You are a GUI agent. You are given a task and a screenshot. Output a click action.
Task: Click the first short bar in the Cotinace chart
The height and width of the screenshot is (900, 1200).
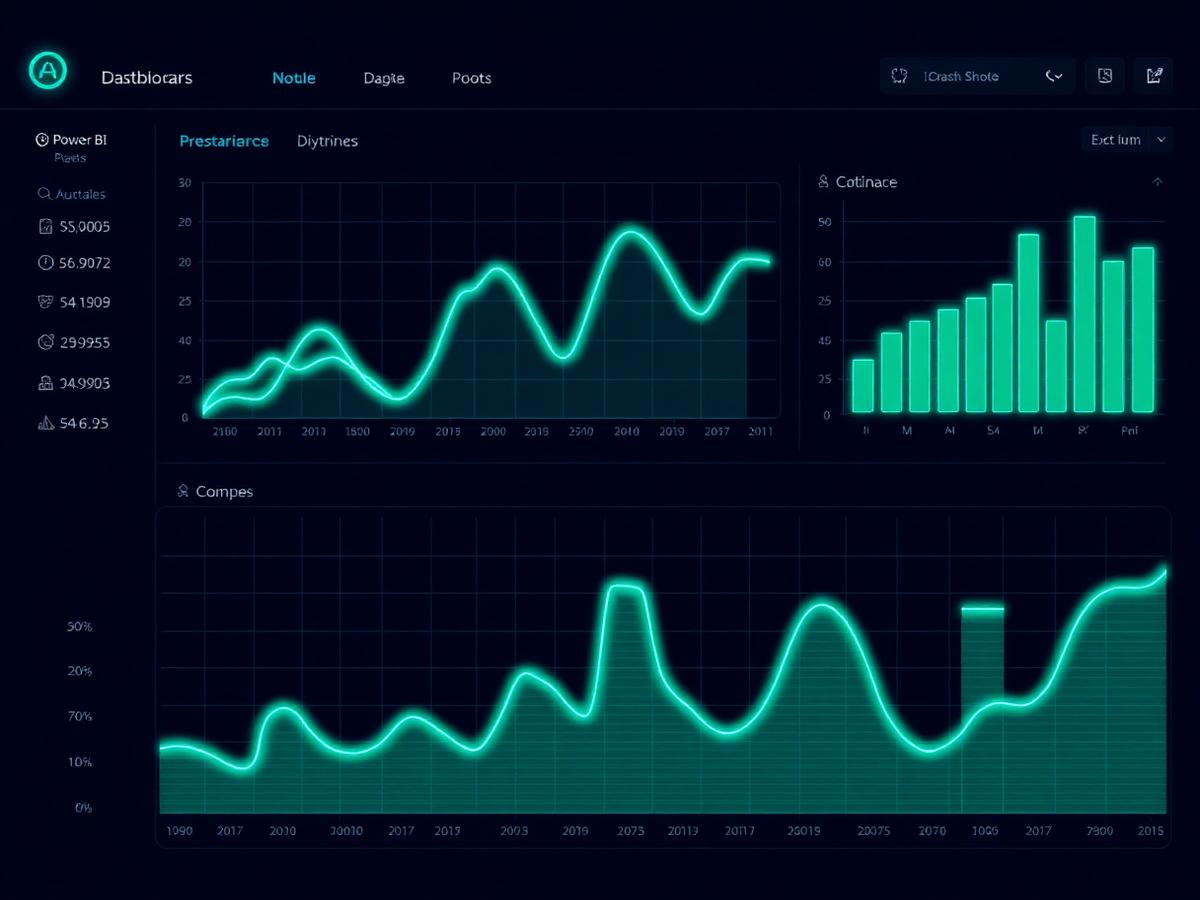[862, 385]
